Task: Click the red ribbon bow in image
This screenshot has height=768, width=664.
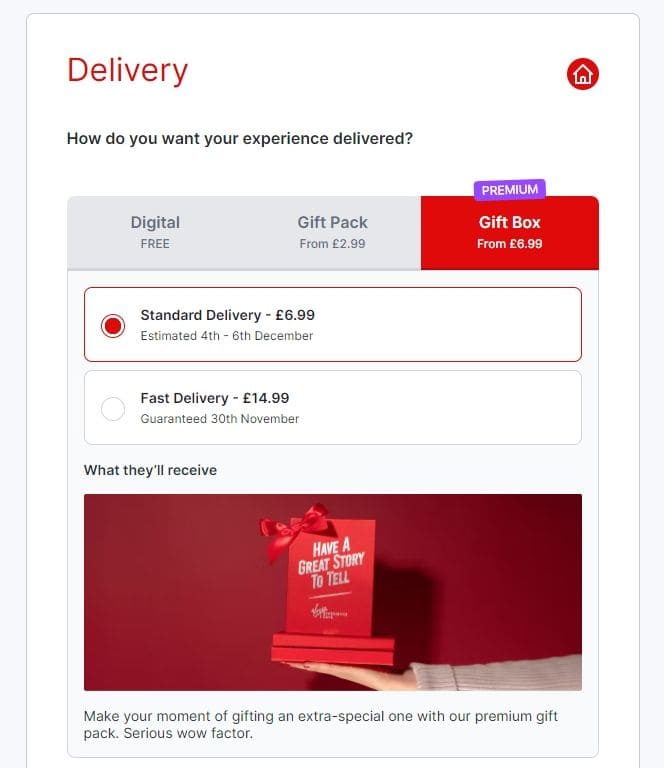Action: [297, 529]
